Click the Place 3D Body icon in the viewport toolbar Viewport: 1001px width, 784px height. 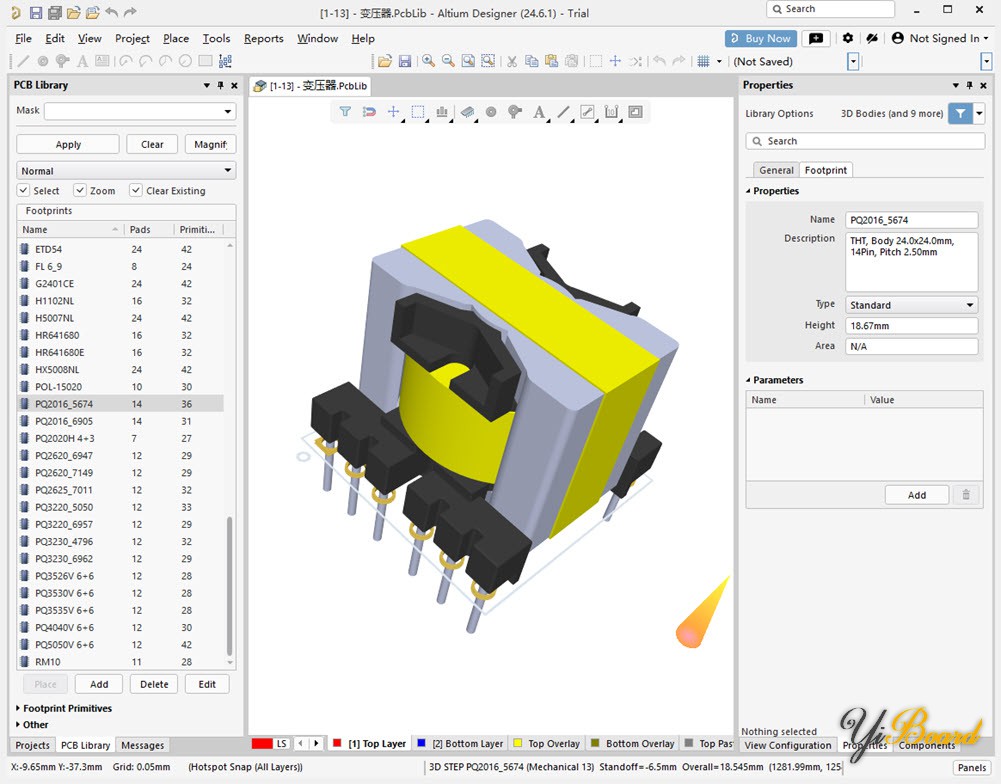pyautogui.click(x=467, y=112)
